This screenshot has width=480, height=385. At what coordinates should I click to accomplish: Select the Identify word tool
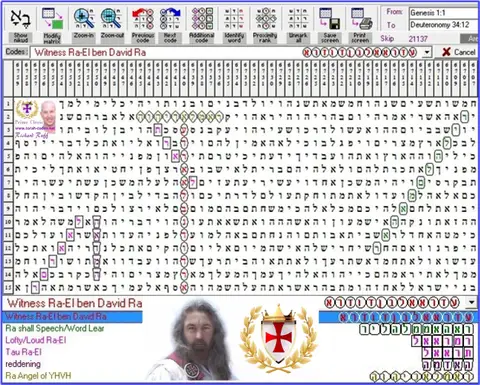pos(234,19)
